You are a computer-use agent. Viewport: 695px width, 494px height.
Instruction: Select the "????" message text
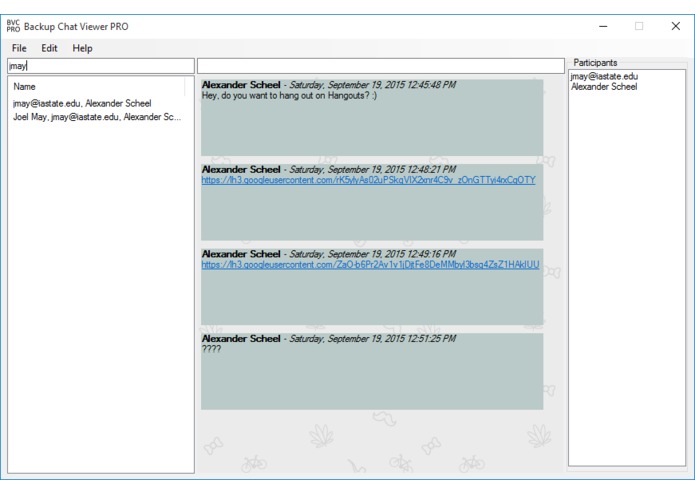[211, 349]
